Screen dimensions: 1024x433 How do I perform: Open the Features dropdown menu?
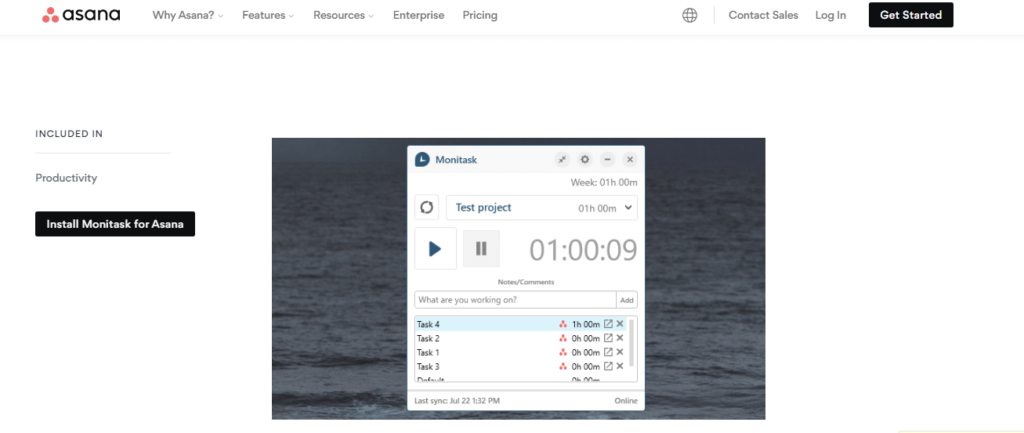[x=269, y=15]
